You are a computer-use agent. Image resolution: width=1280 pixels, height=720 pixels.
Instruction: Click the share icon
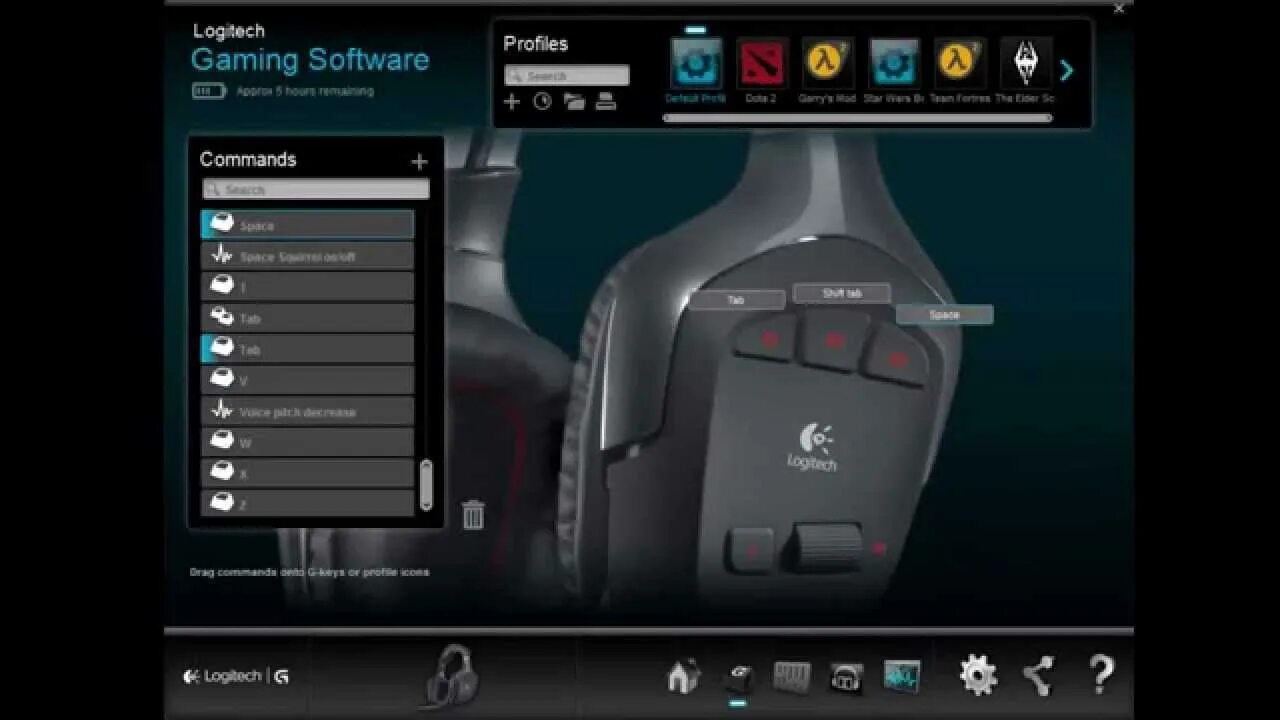[1039, 675]
